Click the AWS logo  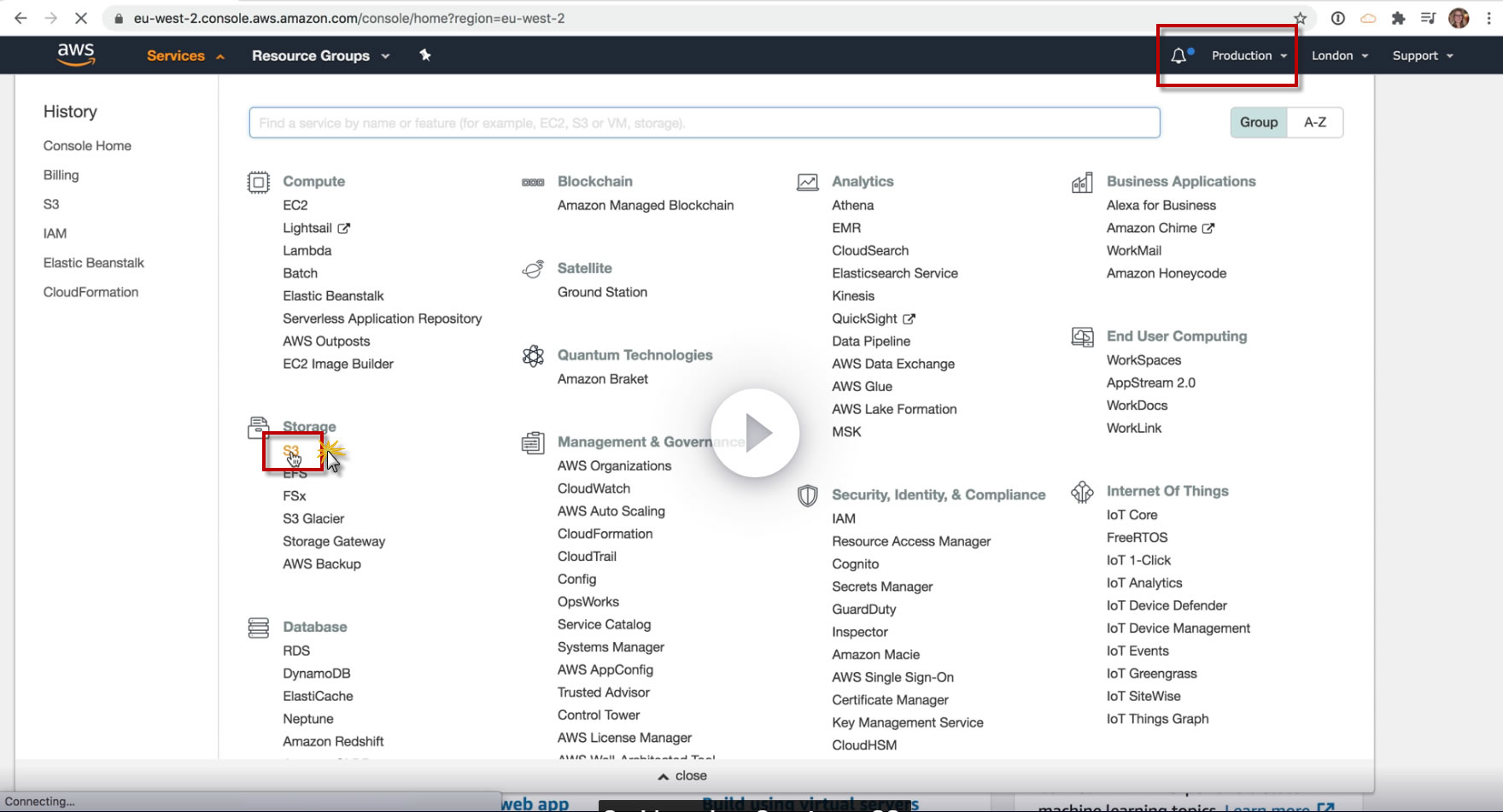tap(76, 54)
